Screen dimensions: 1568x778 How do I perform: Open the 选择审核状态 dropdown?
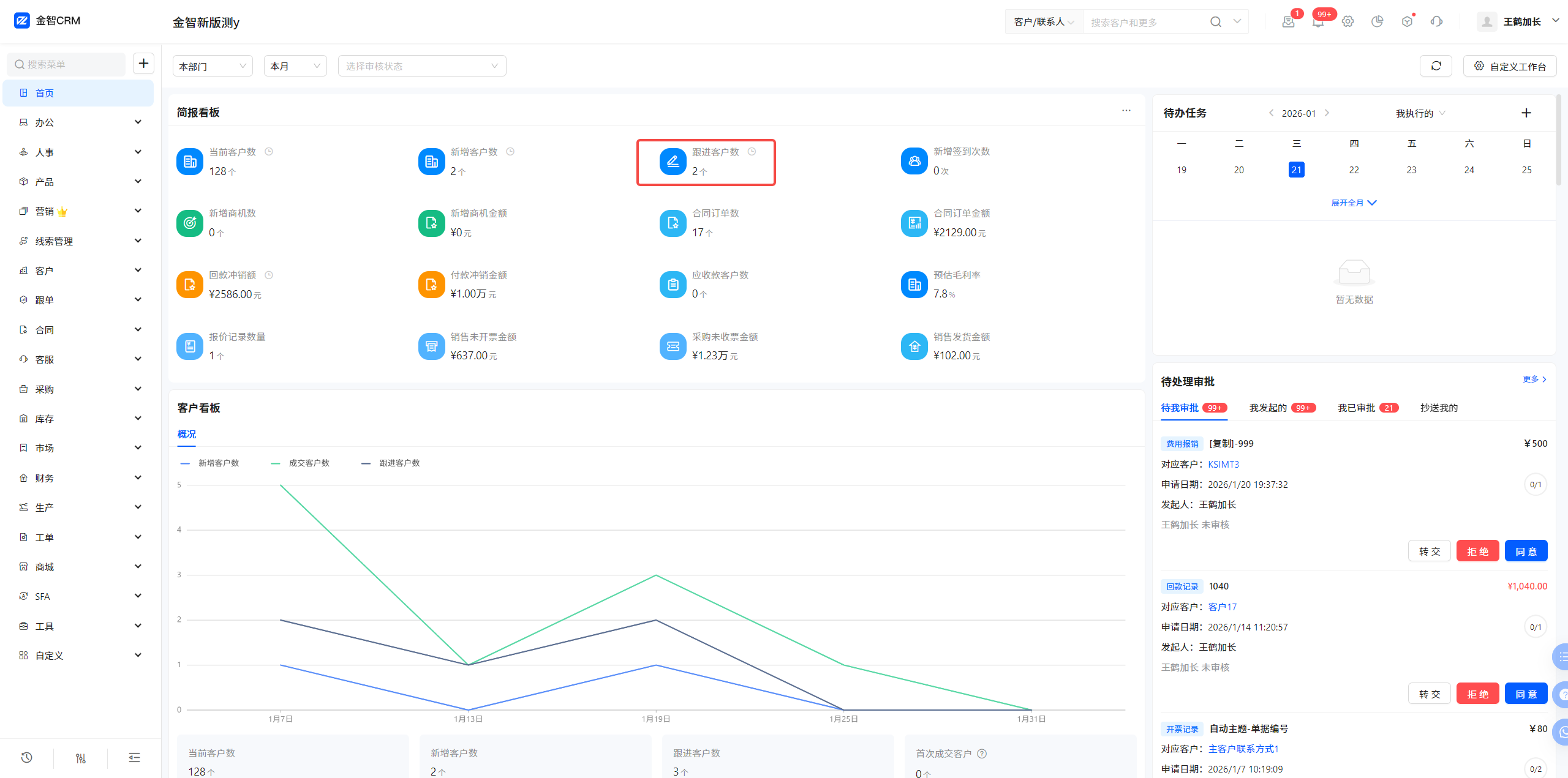421,66
